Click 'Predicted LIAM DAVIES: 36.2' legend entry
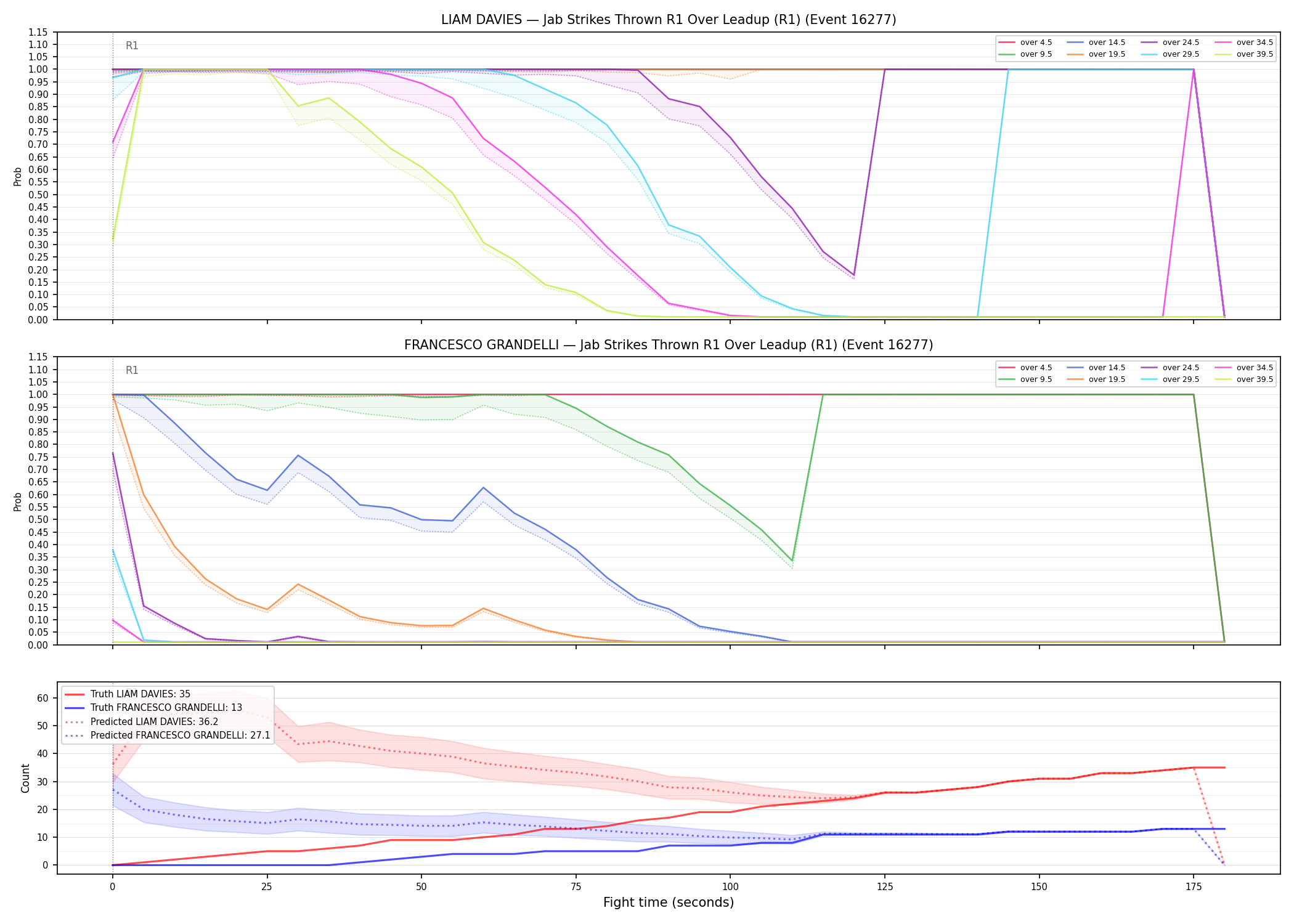 click(x=141, y=722)
